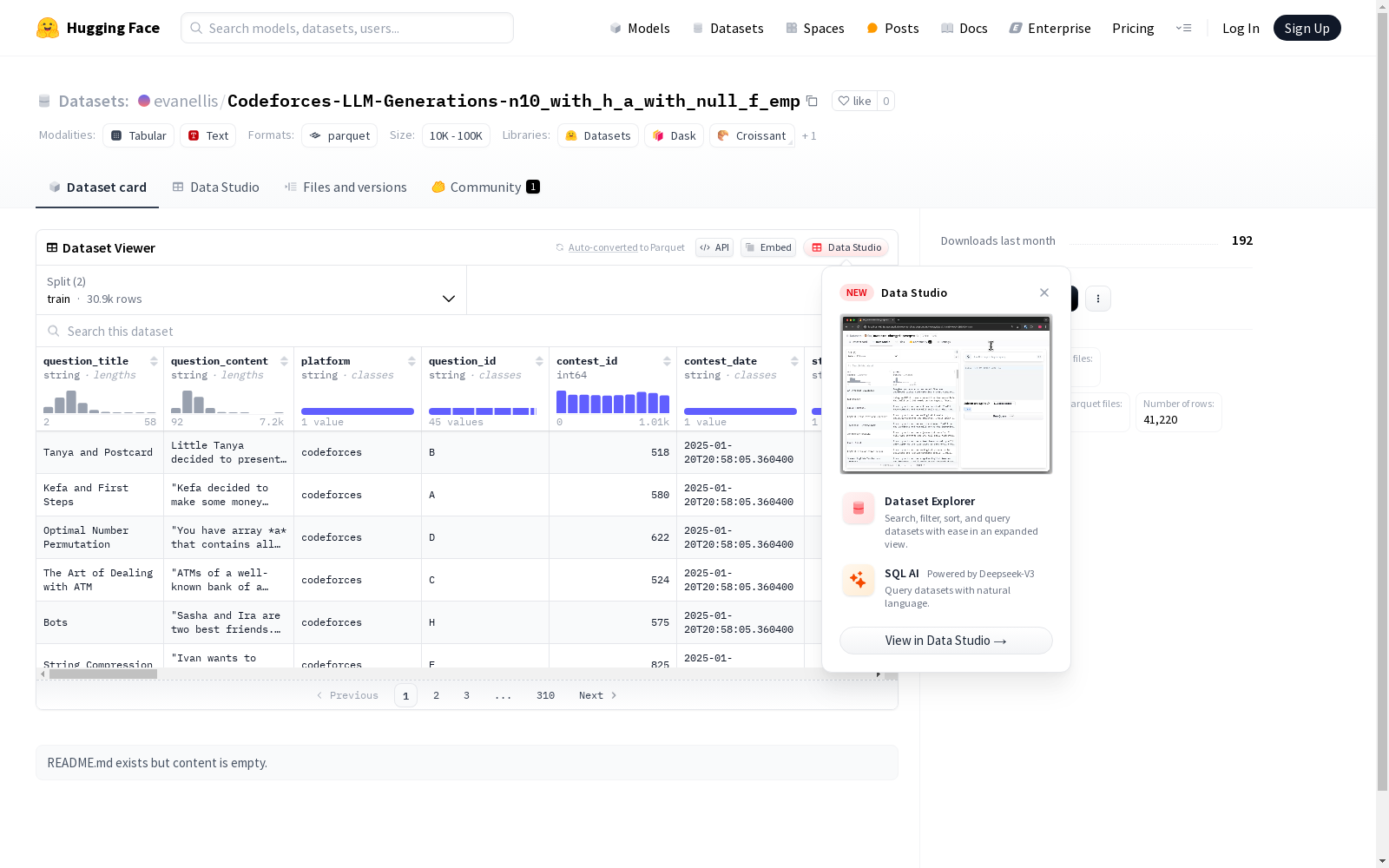
Task: Switch to Dataset card tab
Action: pyautogui.click(x=97, y=187)
